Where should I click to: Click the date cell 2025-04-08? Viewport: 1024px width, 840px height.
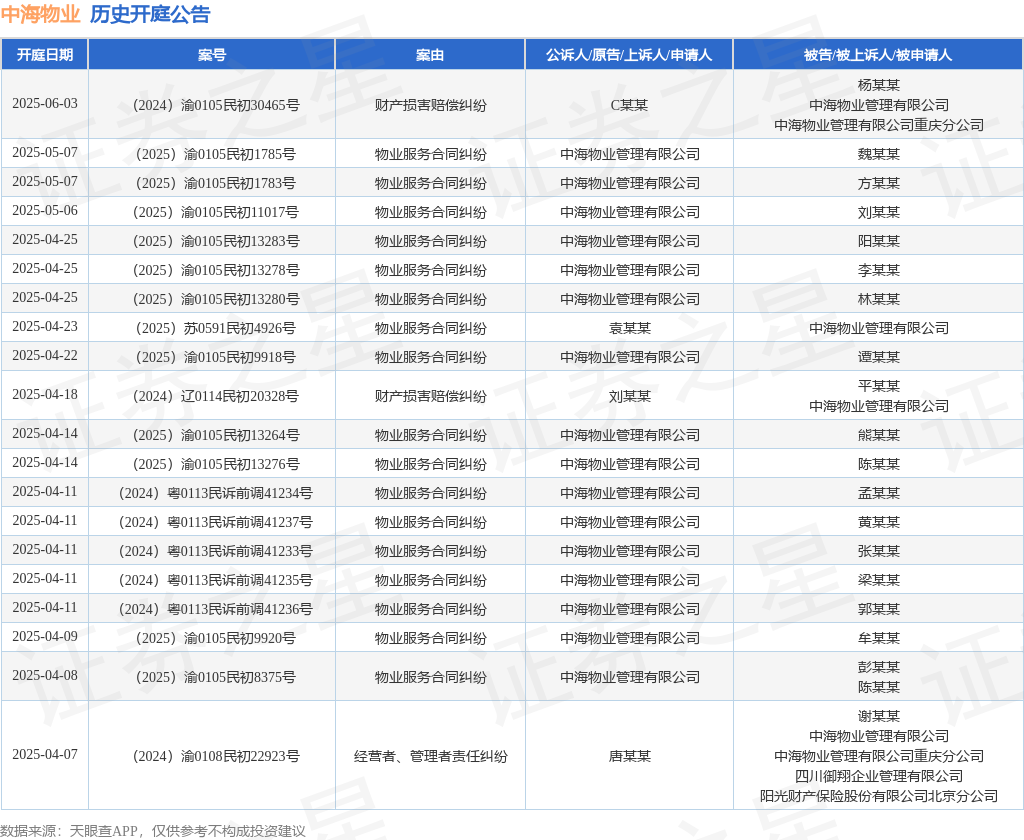tap(44, 675)
